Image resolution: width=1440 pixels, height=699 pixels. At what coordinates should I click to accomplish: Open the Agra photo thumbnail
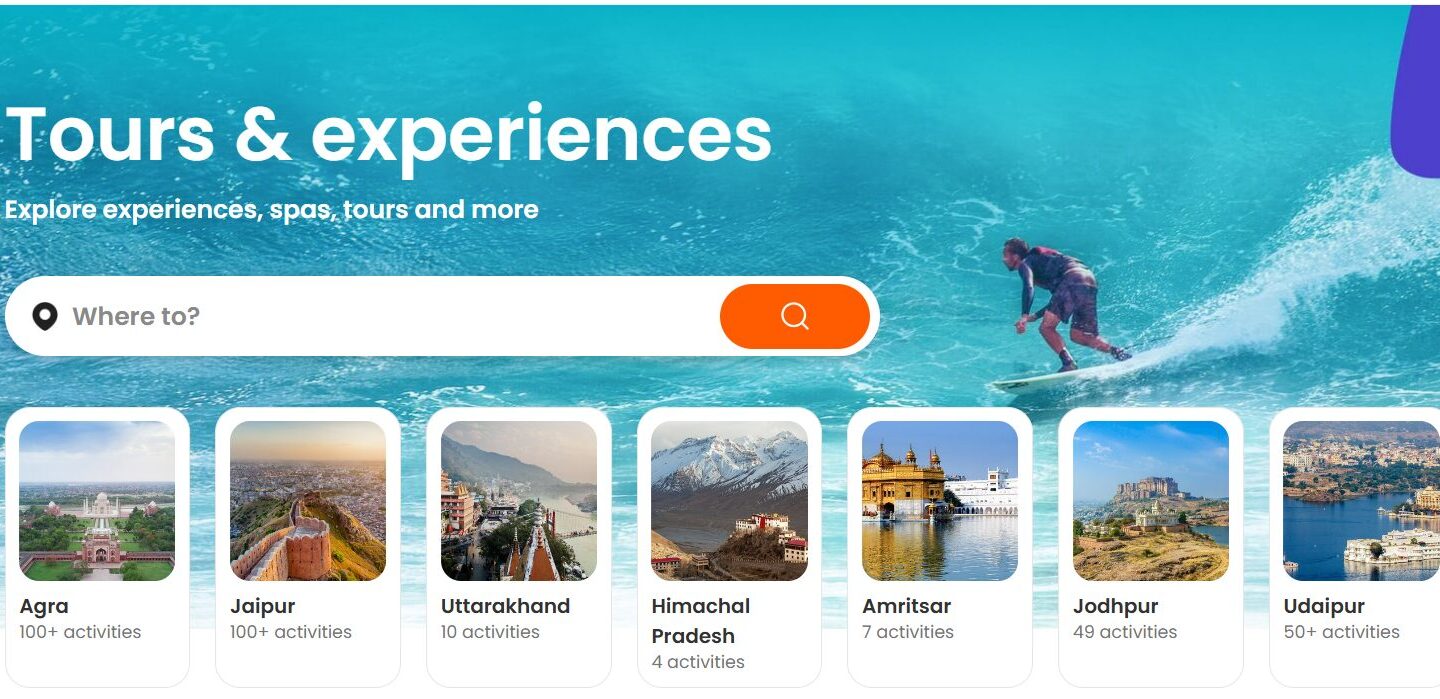click(x=97, y=501)
